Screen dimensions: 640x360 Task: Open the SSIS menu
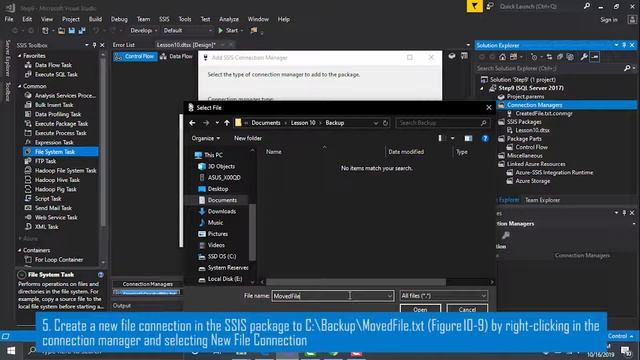pyautogui.click(x=164, y=19)
